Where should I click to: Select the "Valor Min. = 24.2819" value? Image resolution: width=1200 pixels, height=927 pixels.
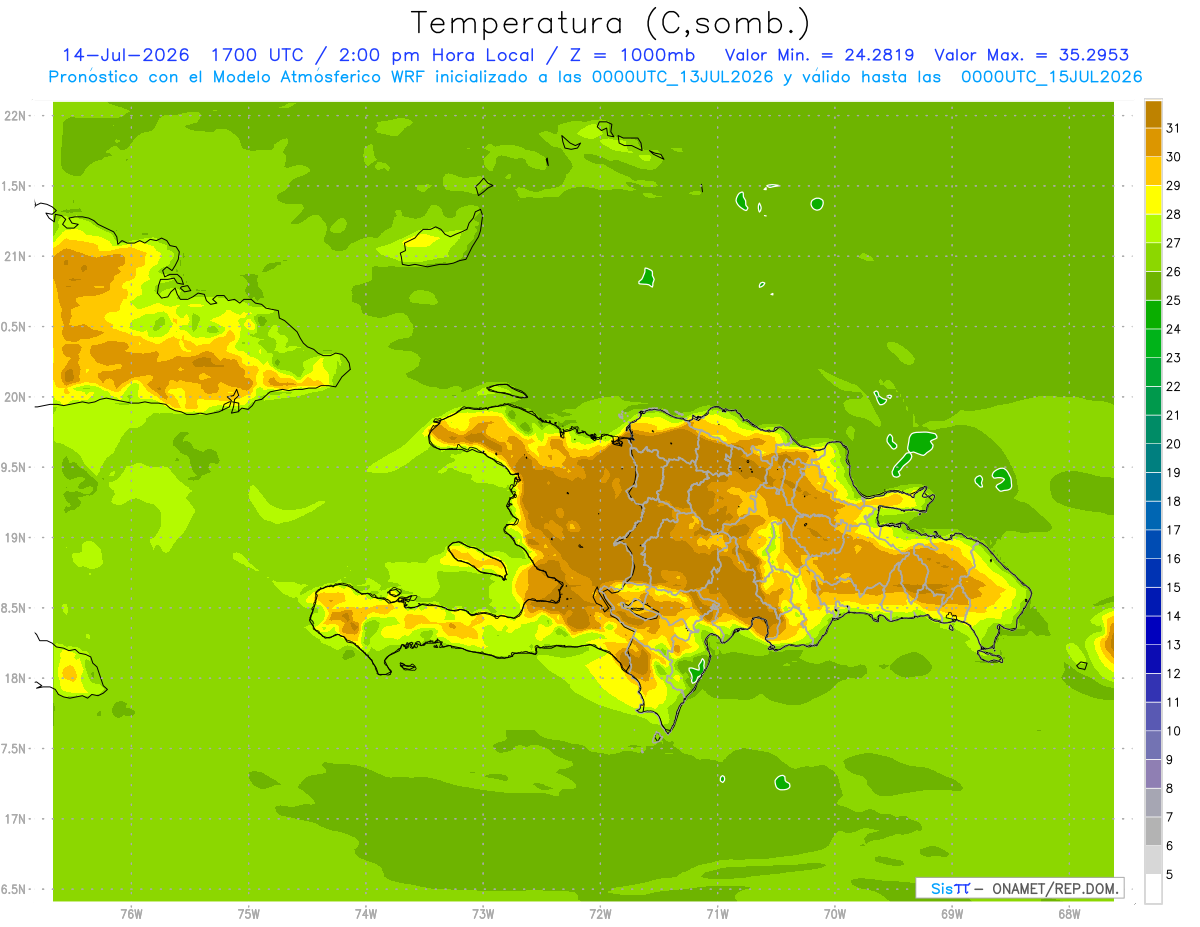point(819,55)
